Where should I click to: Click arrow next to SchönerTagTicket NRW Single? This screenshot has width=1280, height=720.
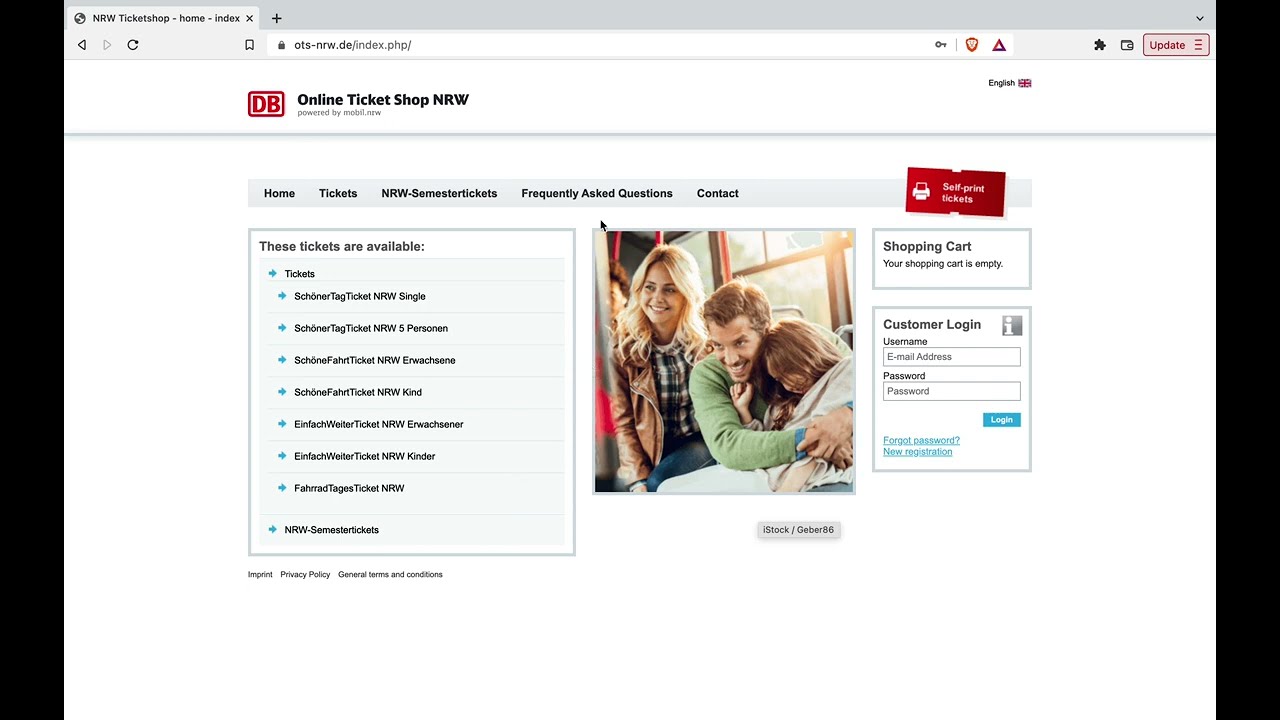click(282, 296)
